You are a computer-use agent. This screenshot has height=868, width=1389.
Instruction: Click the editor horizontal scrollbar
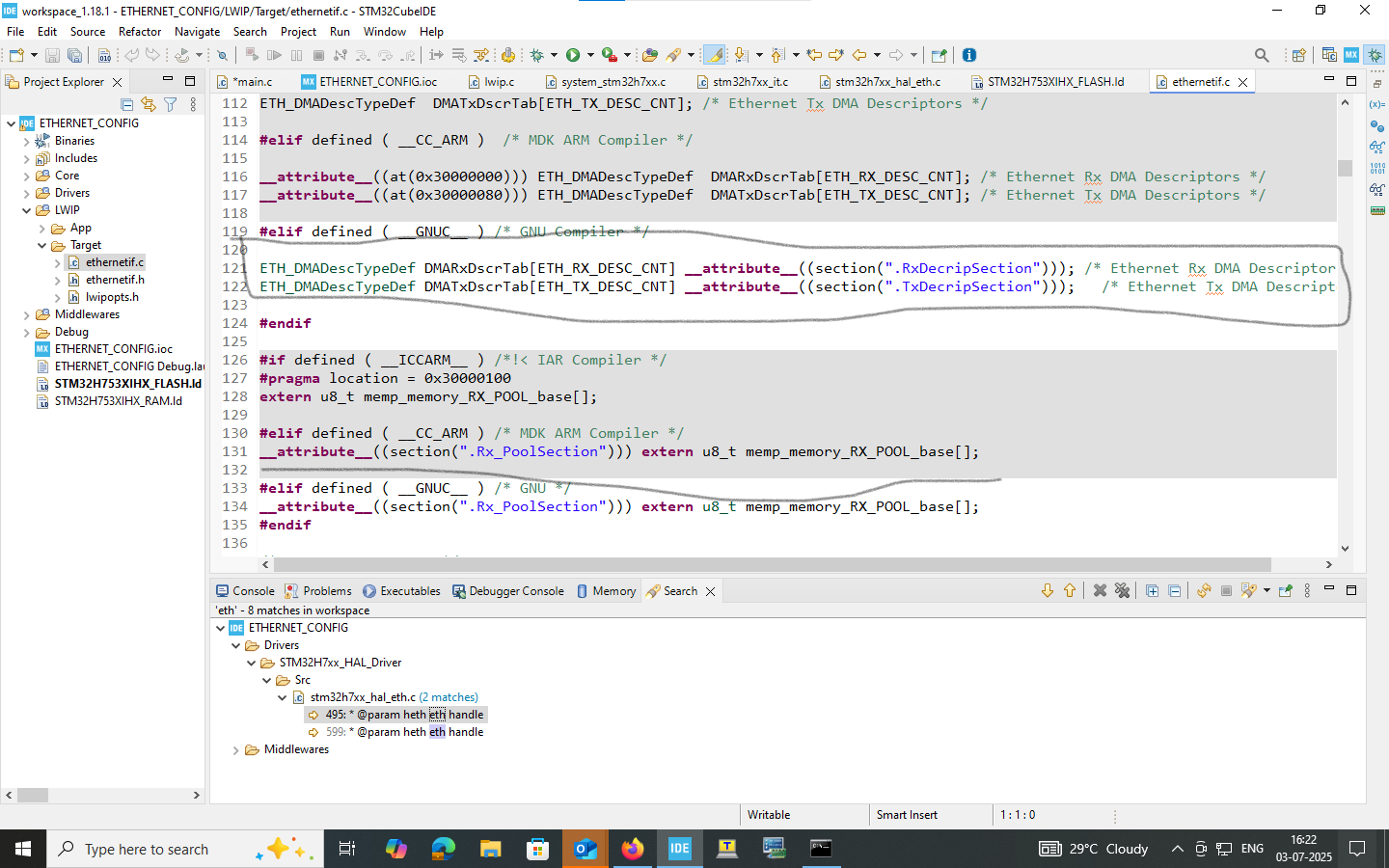pos(772,564)
